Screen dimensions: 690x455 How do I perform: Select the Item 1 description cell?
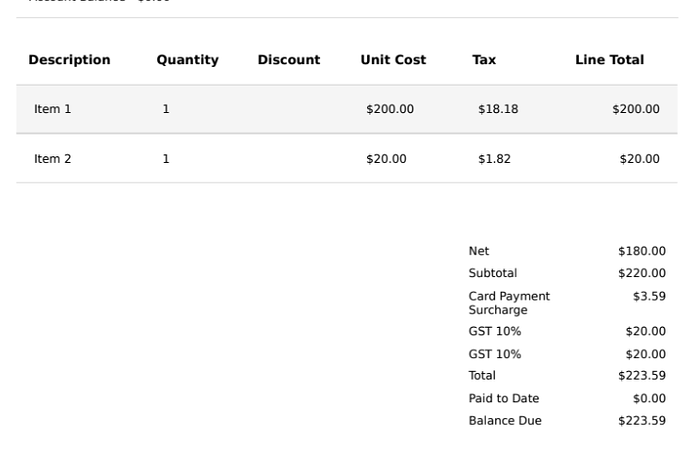52,109
